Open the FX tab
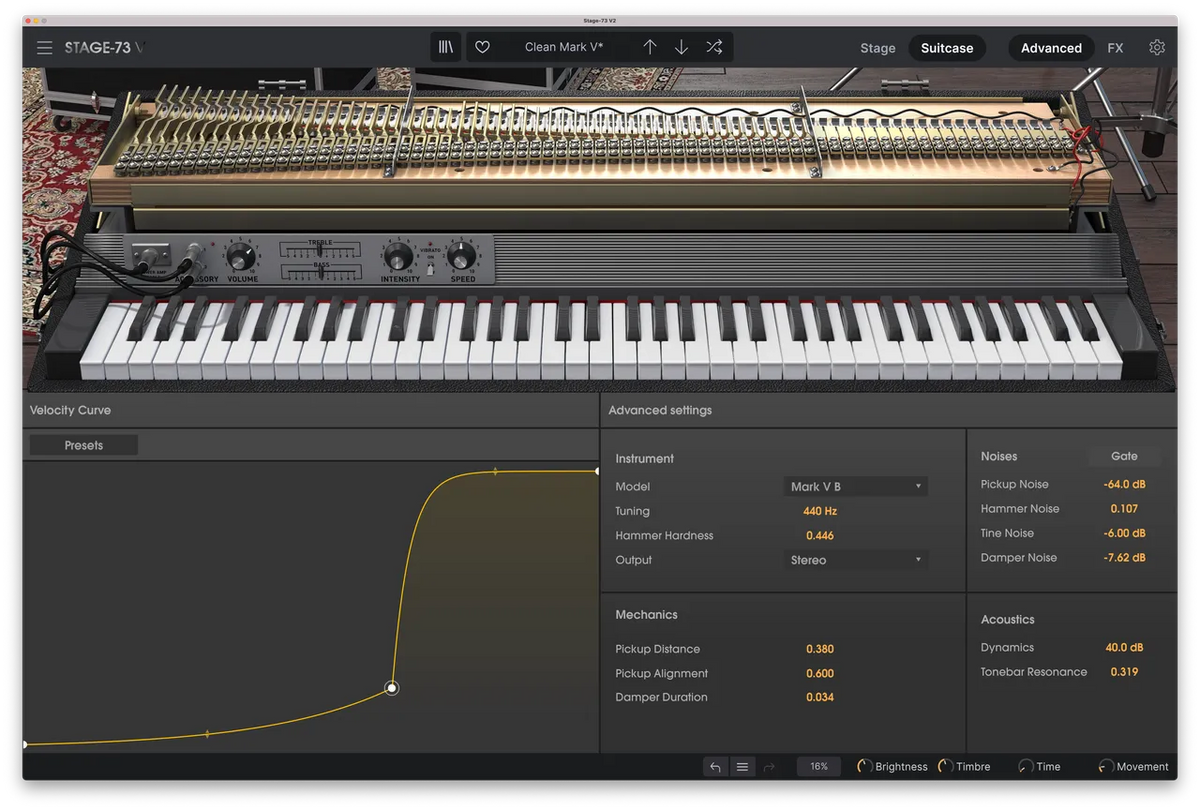 pos(1115,48)
